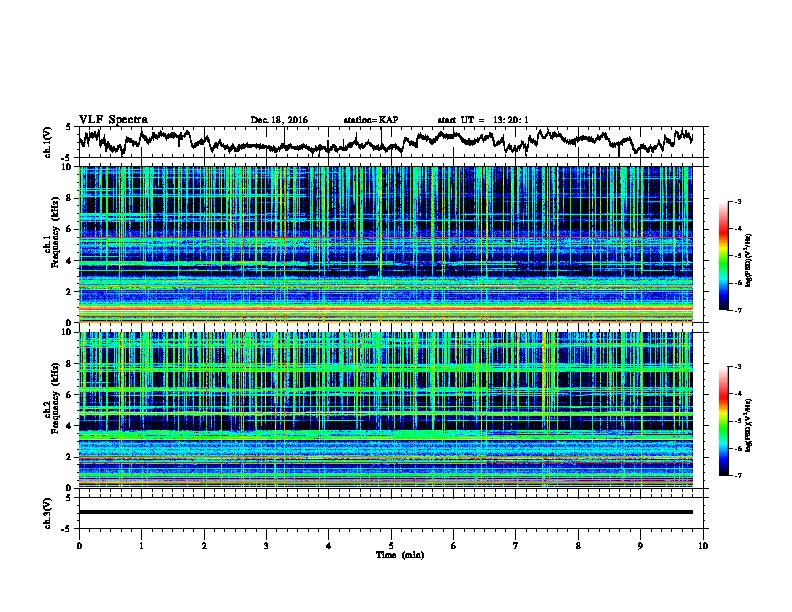Click the '-7' label on ch.2 colorbar
Screen dimensions: 792x612
[x=737, y=475]
